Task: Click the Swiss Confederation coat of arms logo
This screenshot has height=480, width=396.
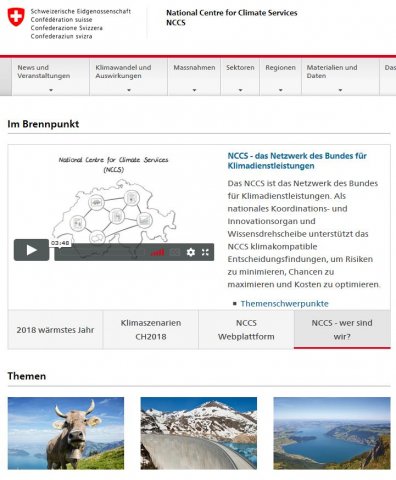Action: (x=16, y=17)
